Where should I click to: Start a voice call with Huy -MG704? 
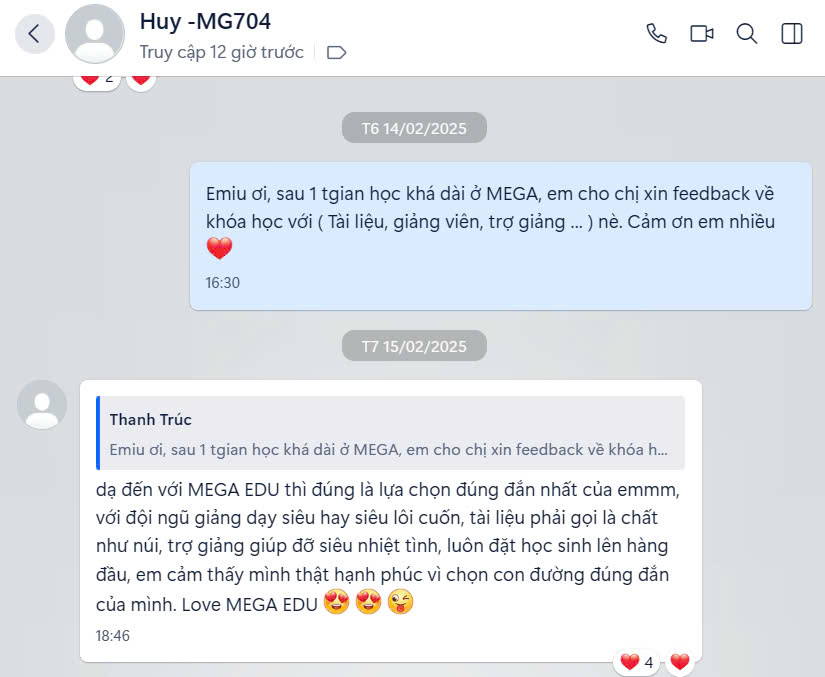pos(656,34)
